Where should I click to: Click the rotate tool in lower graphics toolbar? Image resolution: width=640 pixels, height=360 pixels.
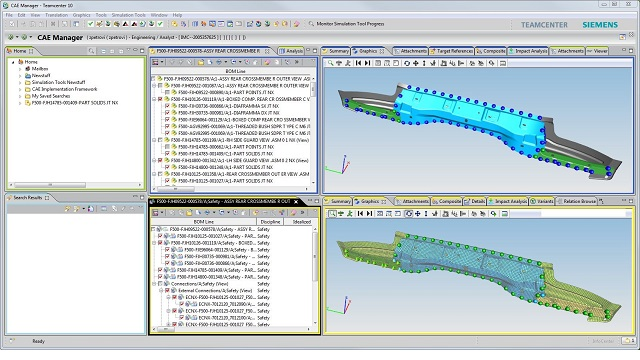408,213
